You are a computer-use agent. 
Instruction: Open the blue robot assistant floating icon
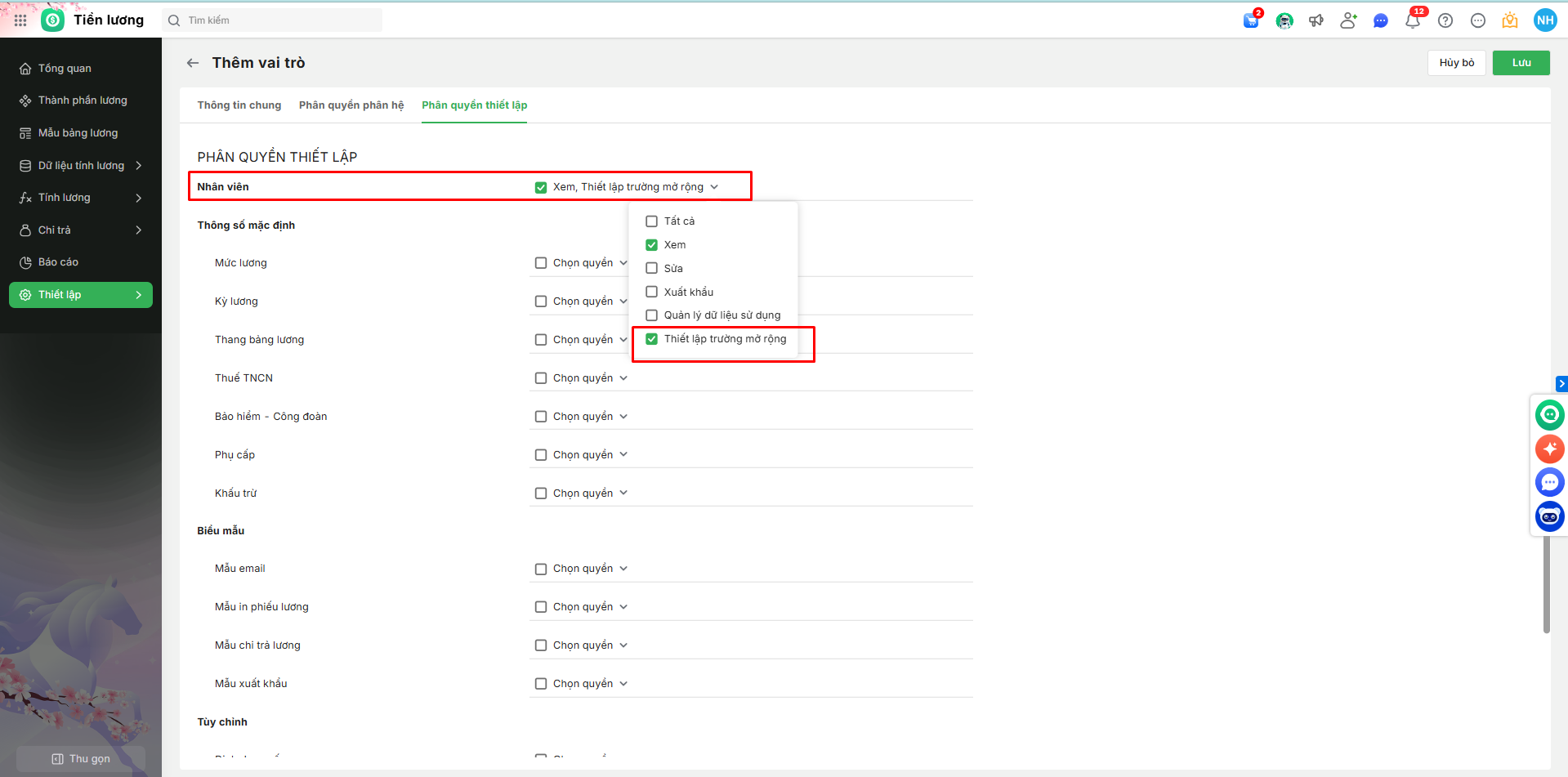tap(1550, 516)
